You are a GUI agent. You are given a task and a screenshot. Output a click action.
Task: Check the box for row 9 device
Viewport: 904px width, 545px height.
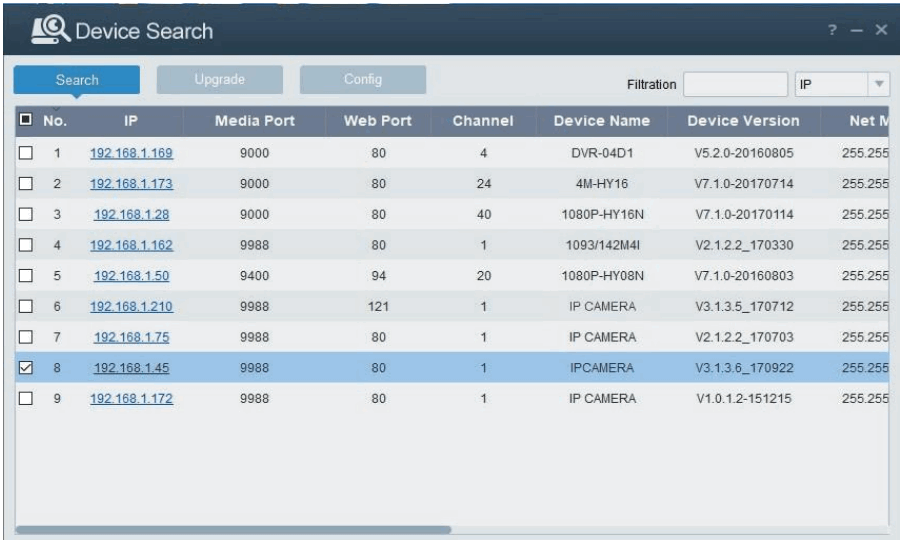26,399
